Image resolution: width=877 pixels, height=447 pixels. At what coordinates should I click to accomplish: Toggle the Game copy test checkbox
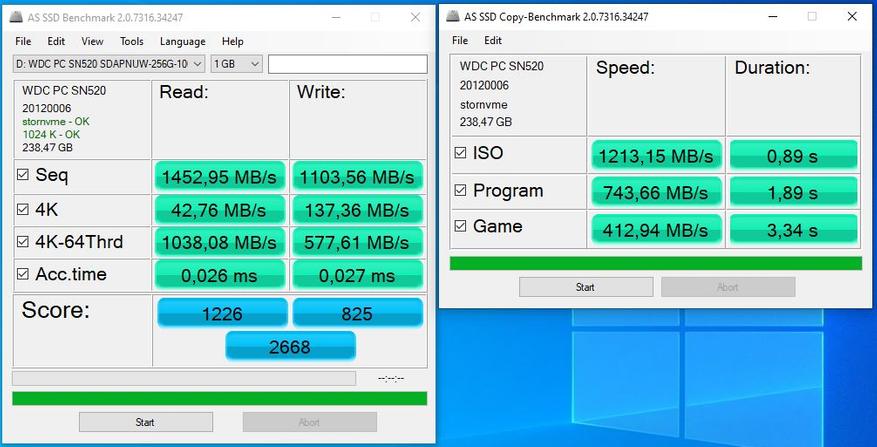pos(461,226)
